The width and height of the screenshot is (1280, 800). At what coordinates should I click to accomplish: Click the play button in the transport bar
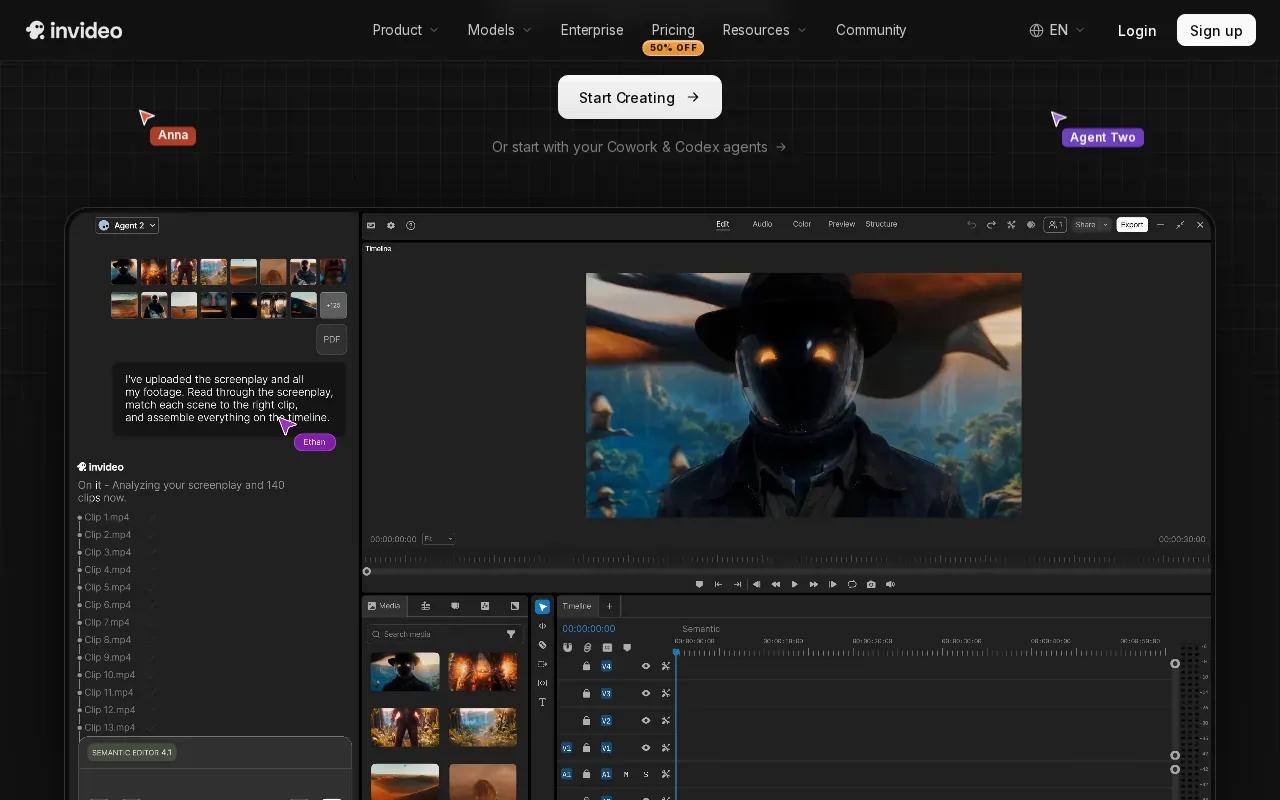point(795,584)
